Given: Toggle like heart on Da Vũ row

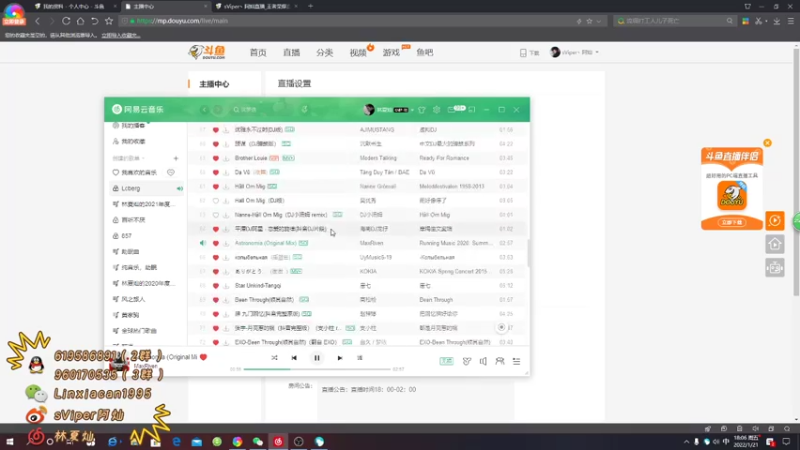Looking at the screenshot, I should (216, 172).
